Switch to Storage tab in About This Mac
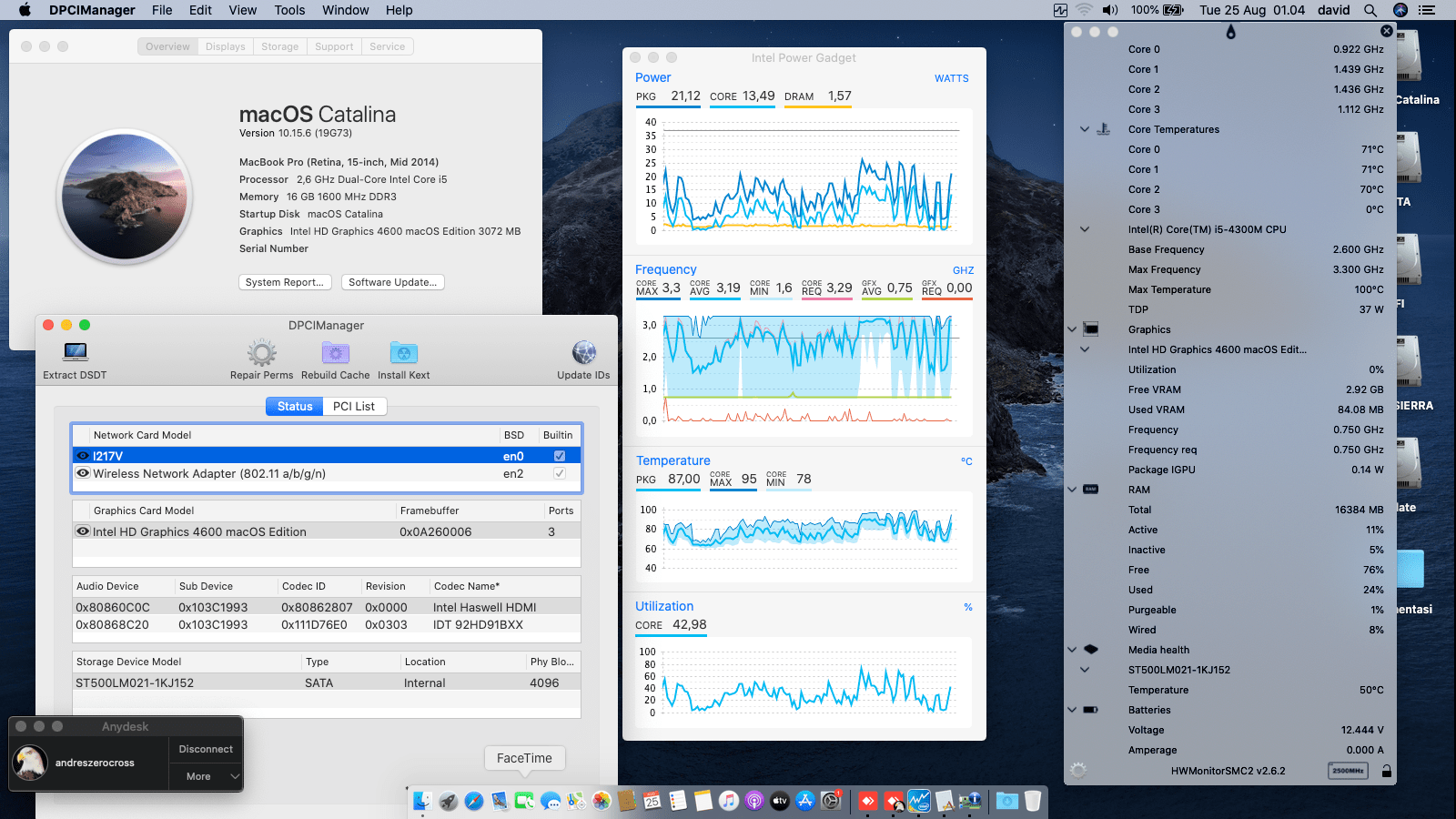The width and height of the screenshot is (1456, 819). pyautogui.click(x=280, y=46)
